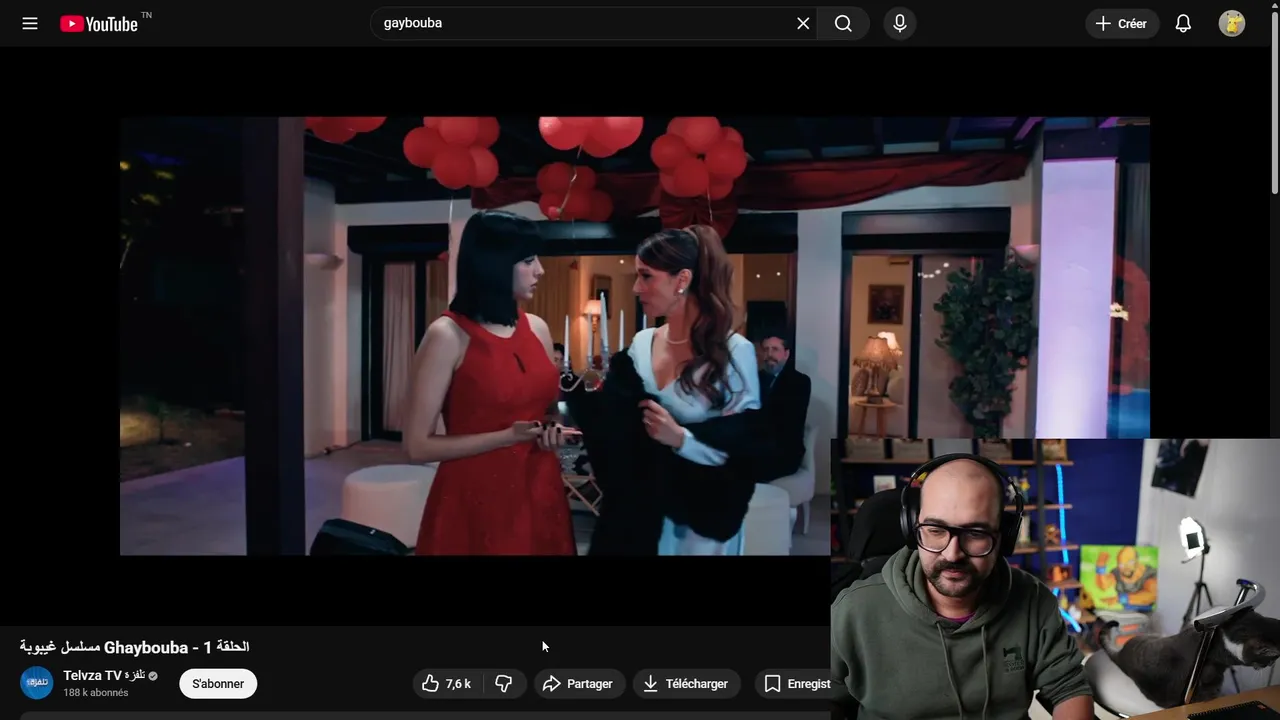
Task: Start voice search with microphone icon
Action: (900, 23)
